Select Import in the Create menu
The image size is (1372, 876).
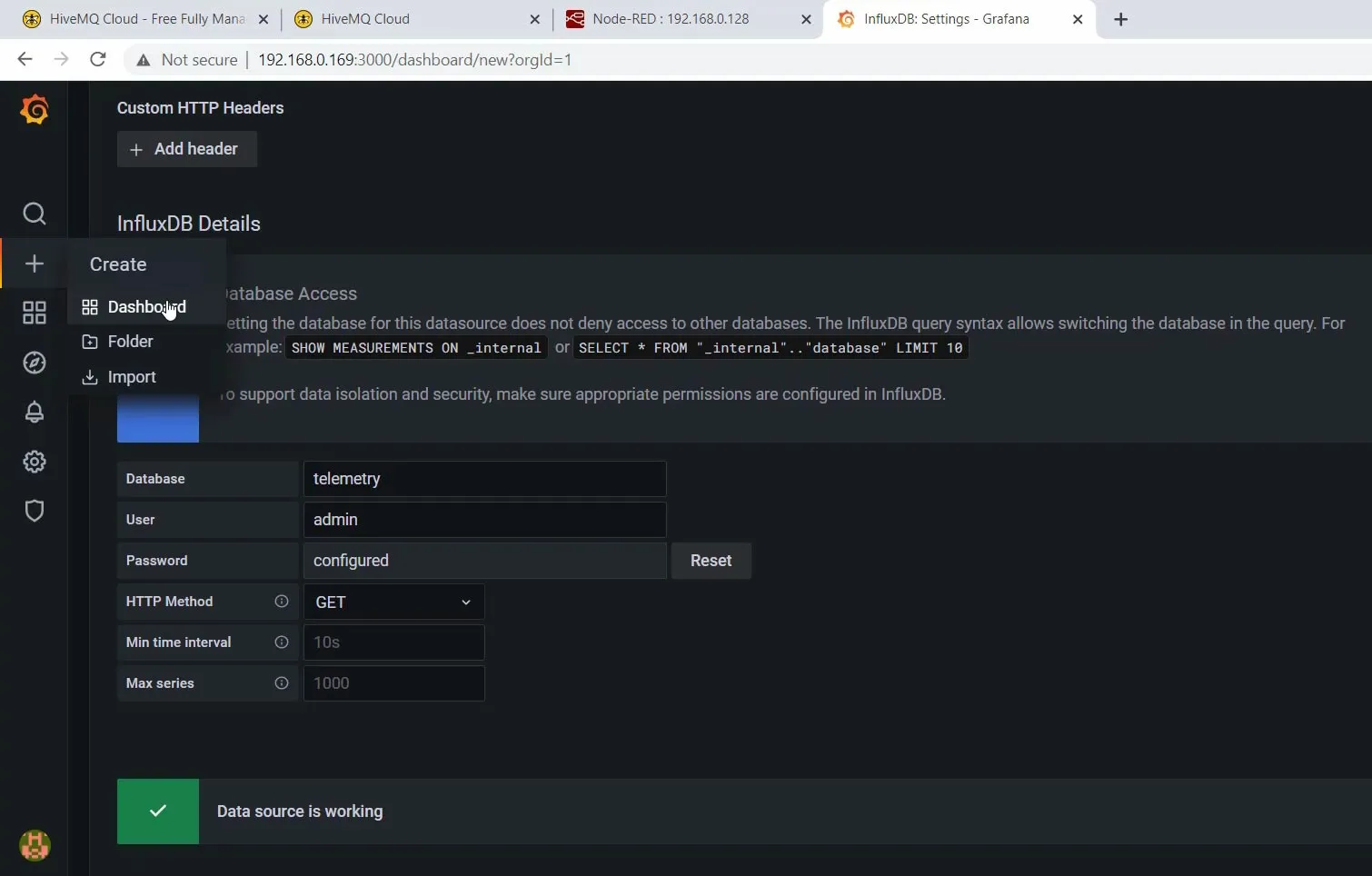click(146, 377)
